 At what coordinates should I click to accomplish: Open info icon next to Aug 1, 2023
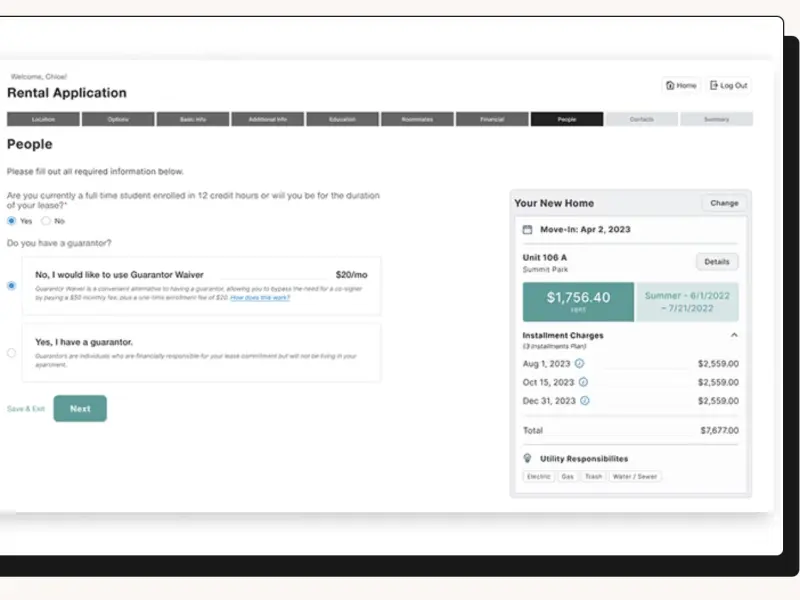click(x=580, y=364)
